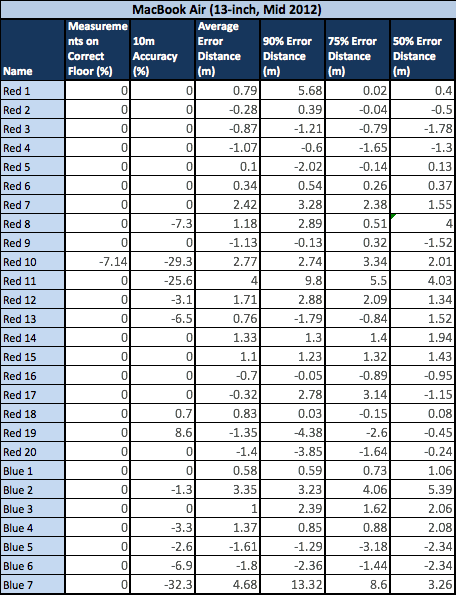456x595 pixels.
Task: Select the 4.03 cell in Red 11 row
Action: [423, 280]
